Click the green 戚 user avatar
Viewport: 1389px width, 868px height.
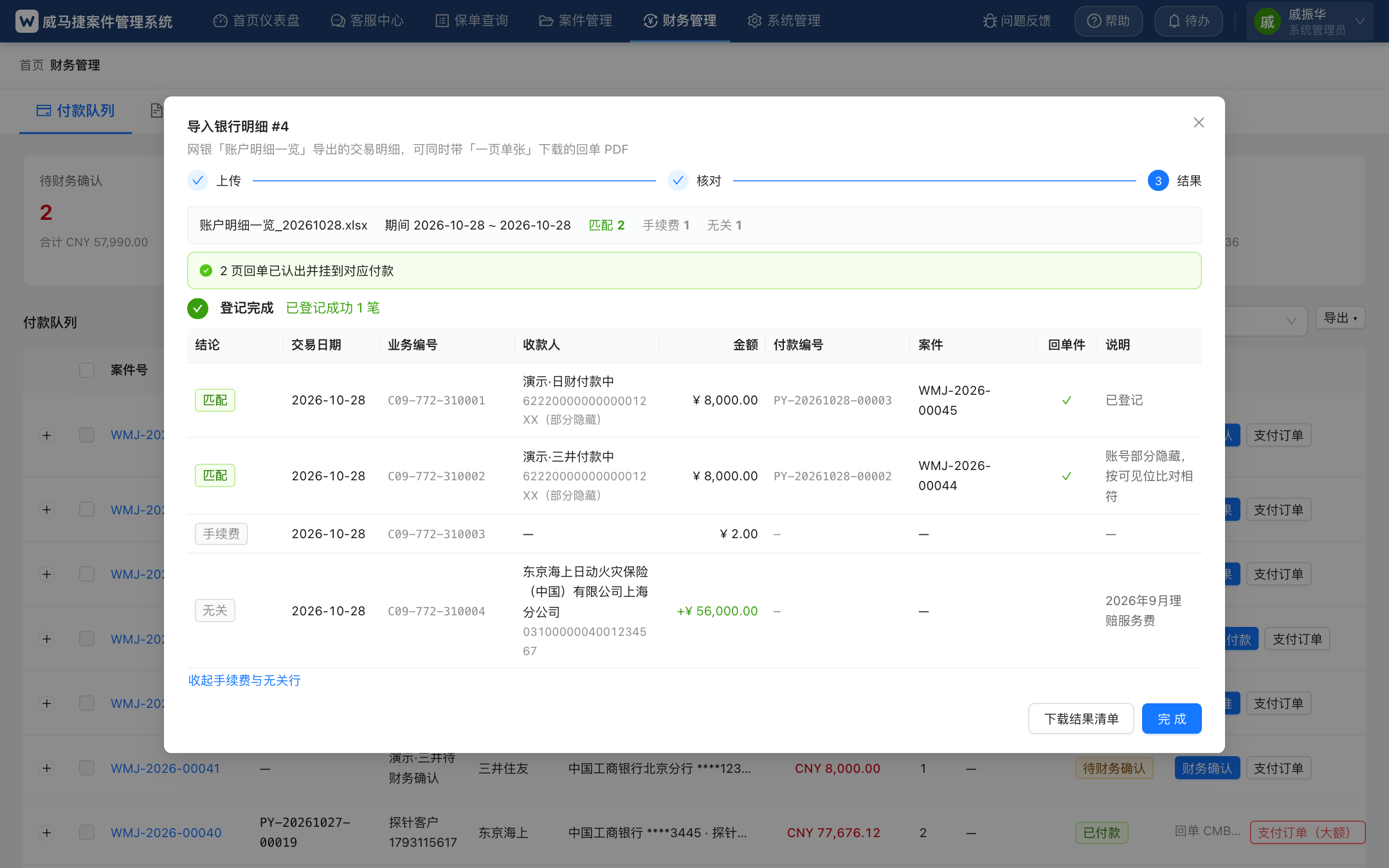coord(1267,22)
